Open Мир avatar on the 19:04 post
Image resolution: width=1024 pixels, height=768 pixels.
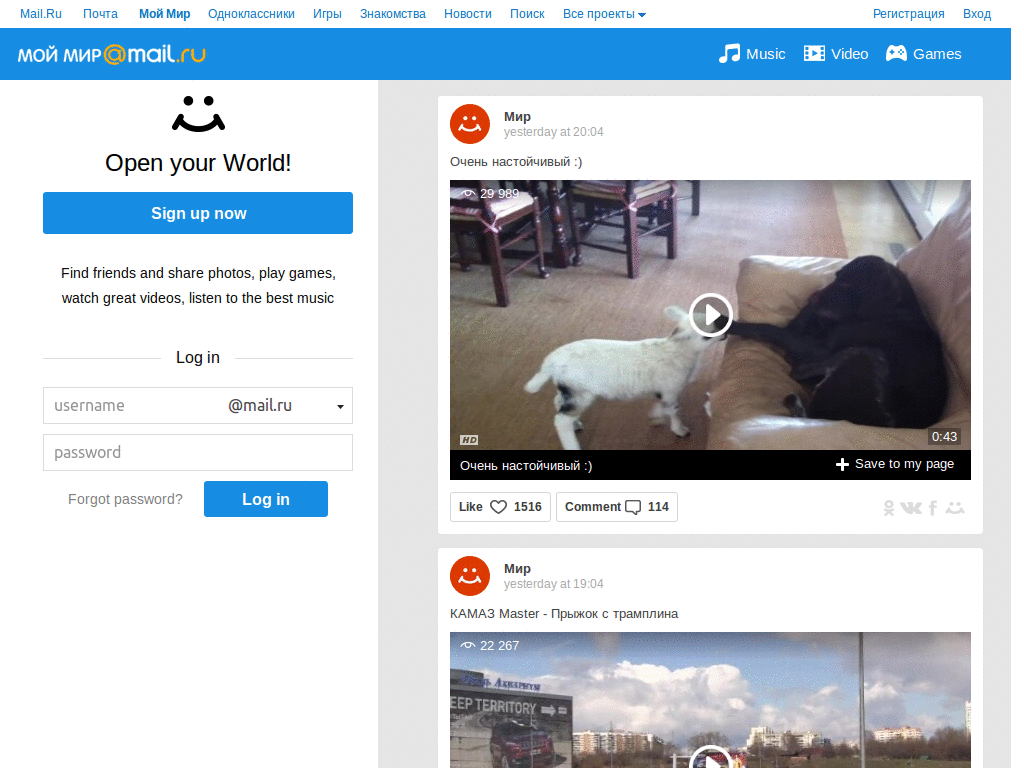click(470, 575)
